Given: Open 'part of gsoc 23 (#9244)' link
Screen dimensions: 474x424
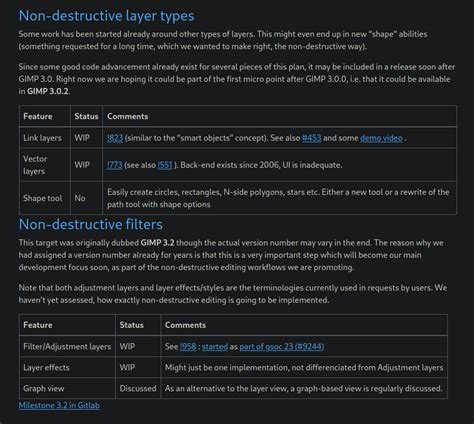Looking at the screenshot, I should point(282,346).
